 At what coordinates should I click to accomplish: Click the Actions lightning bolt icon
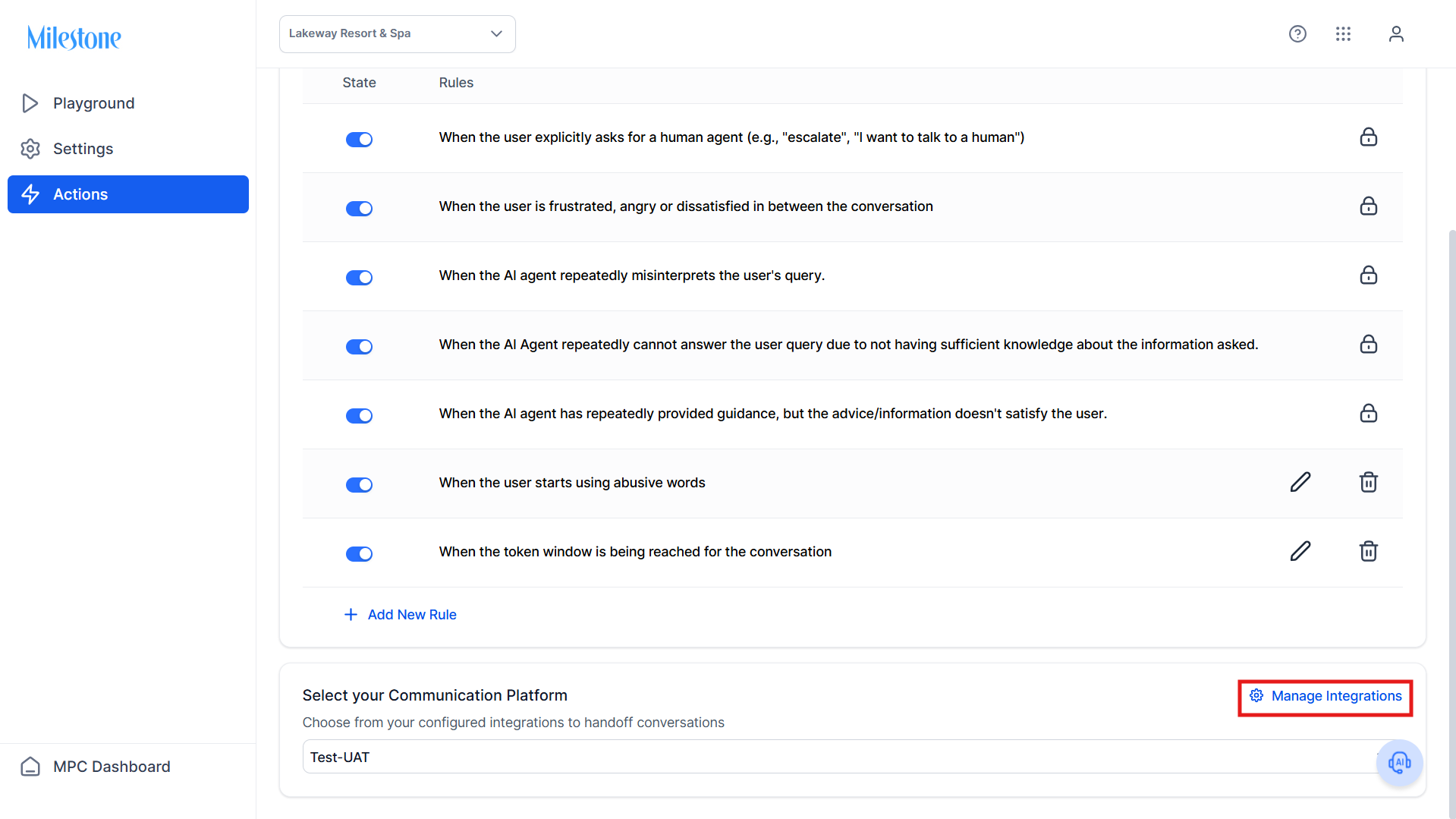pyautogui.click(x=30, y=194)
